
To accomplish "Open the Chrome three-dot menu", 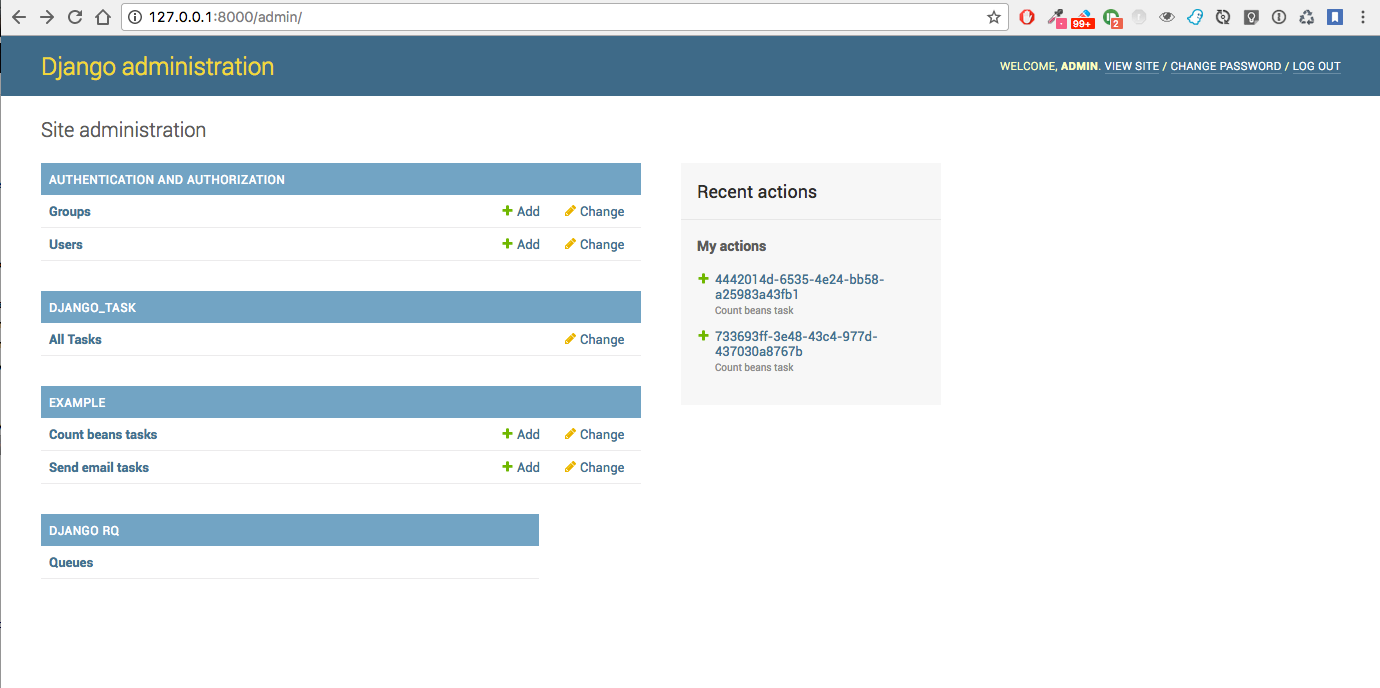I will click(1363, 17).
